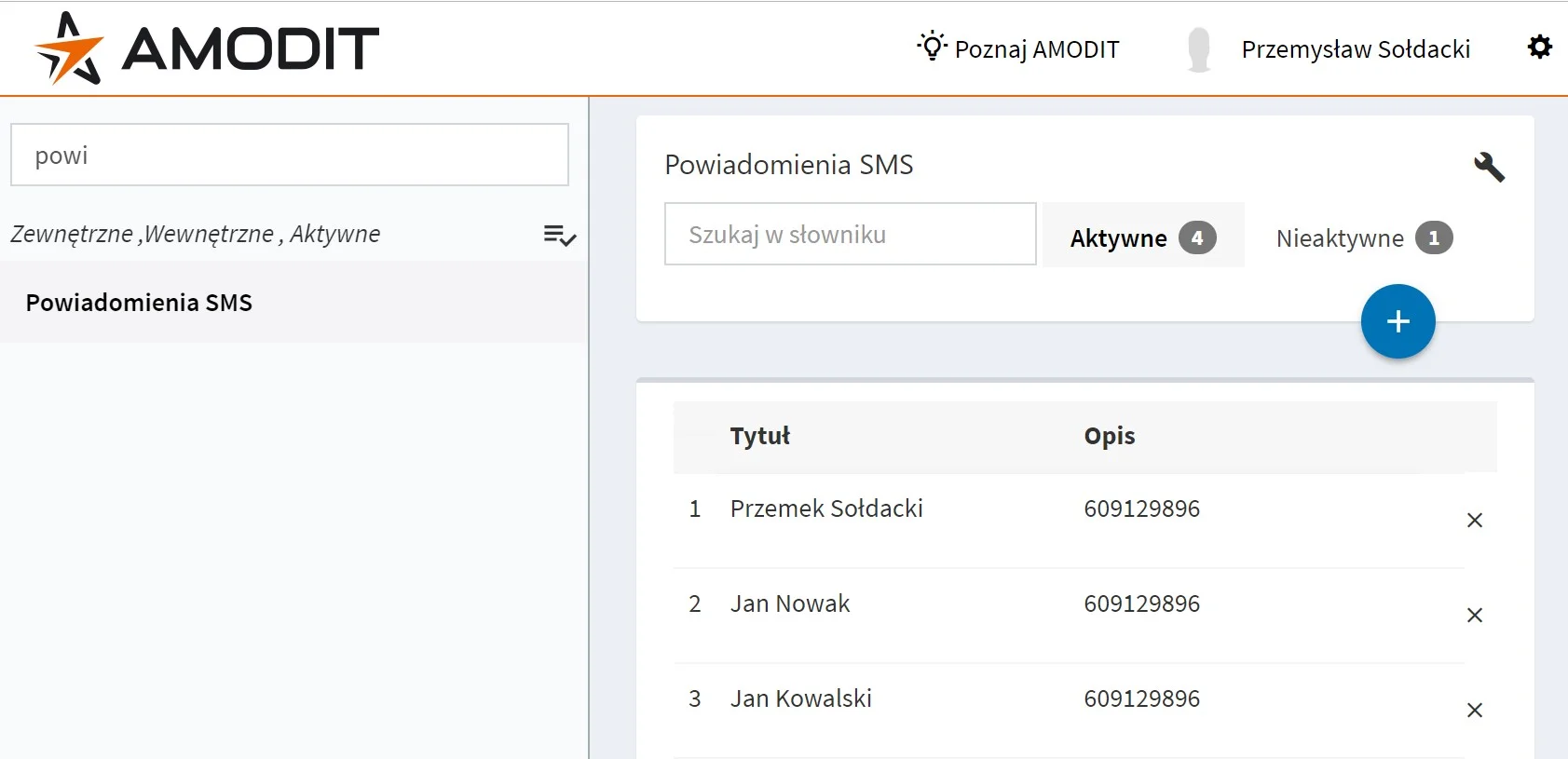Open the settings gear icon
This screenshot has height=759, width=1568.
1540,47
